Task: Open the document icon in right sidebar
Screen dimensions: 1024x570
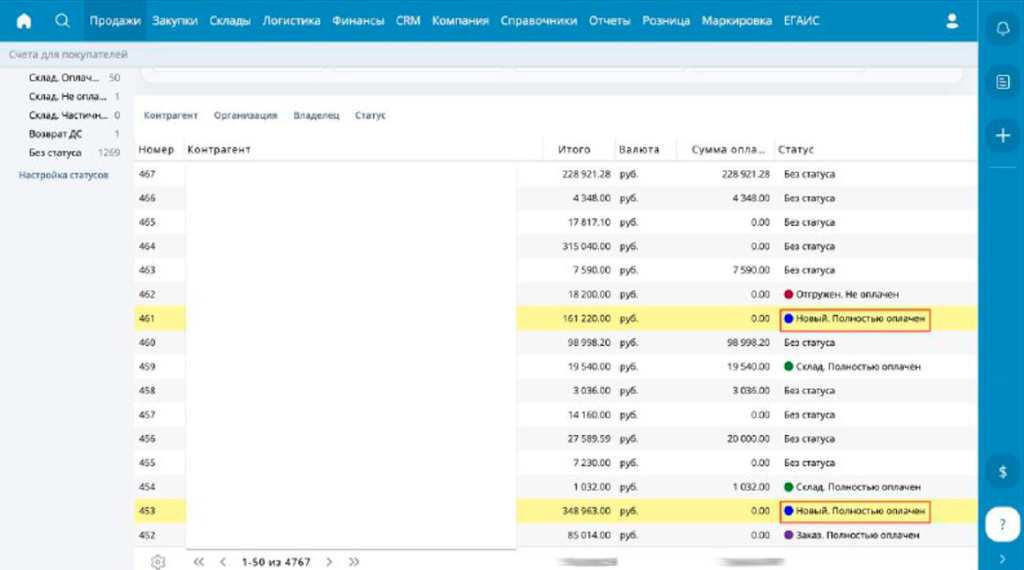Action: (1002, 83)
